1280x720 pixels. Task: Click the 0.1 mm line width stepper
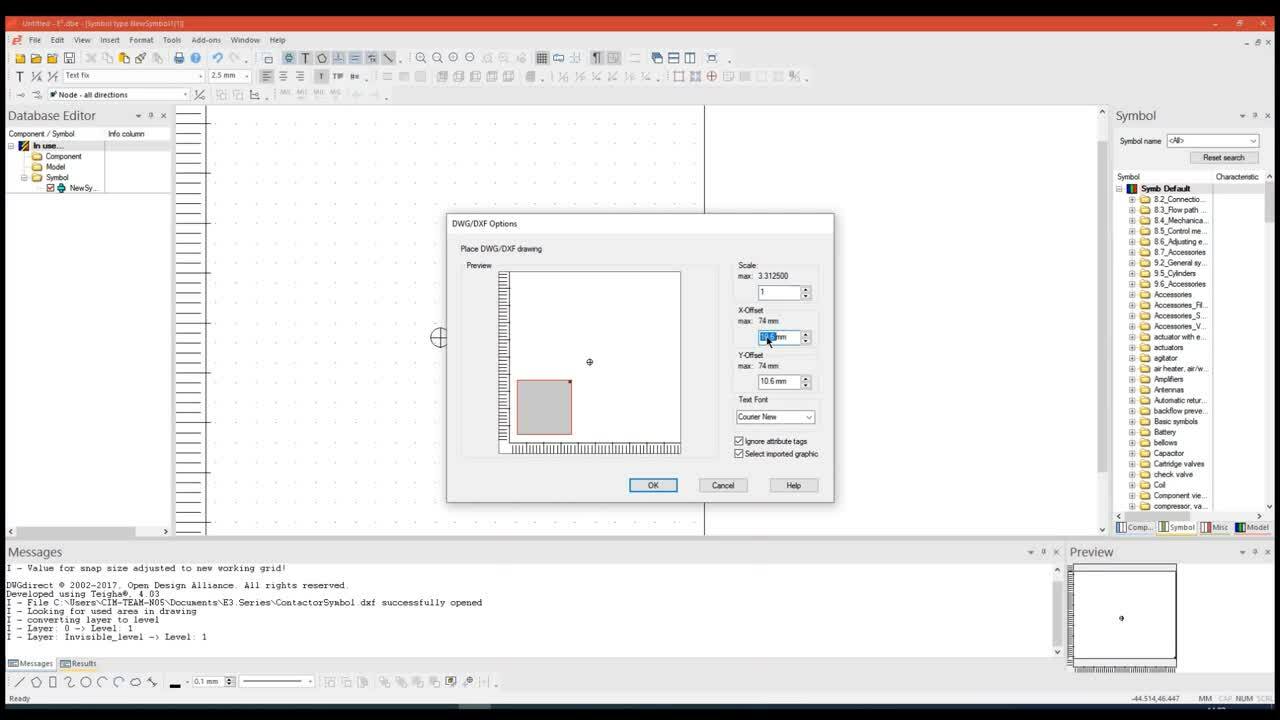click(229, 682)
